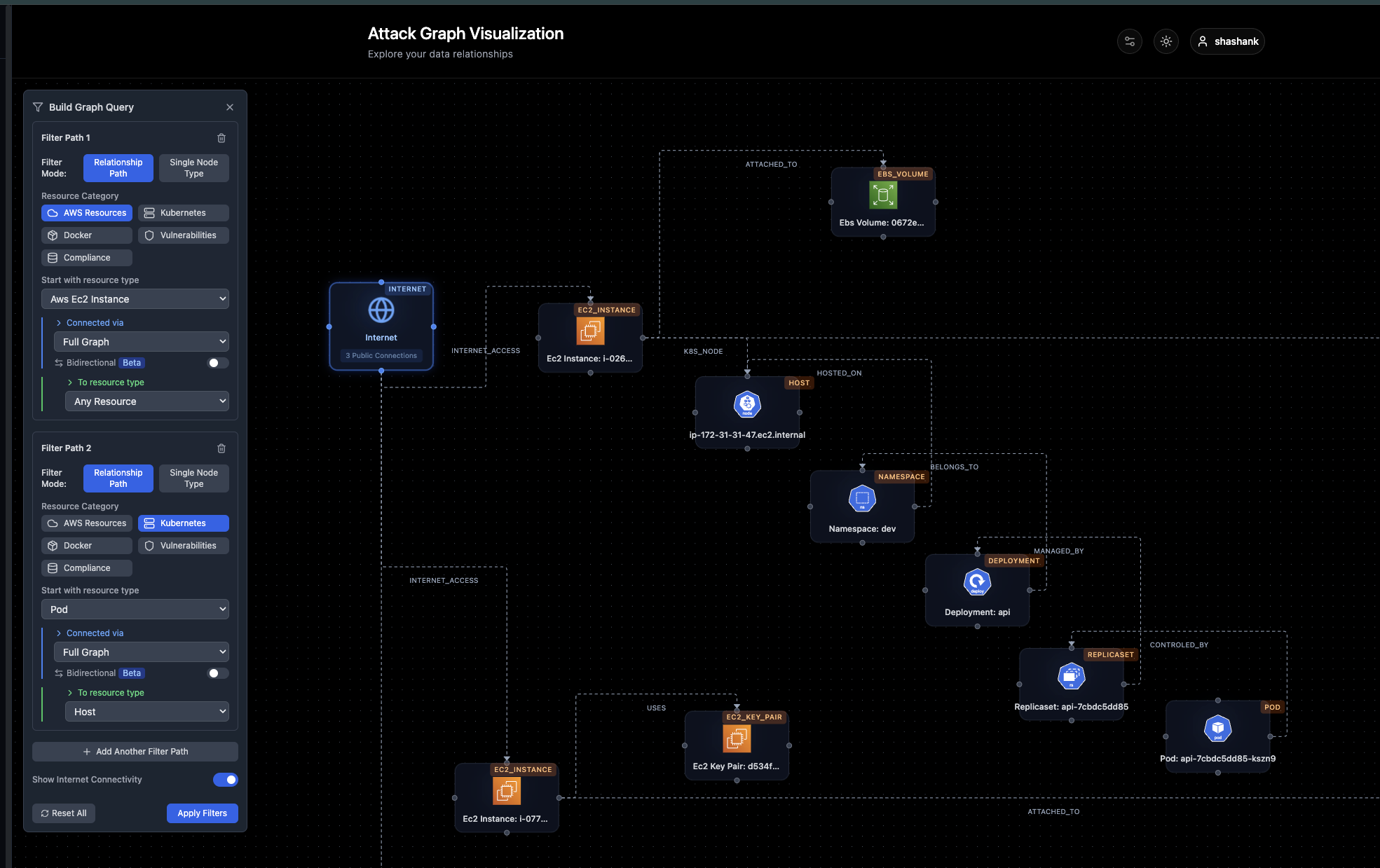Click the USES edge label
Image resolution: width=1380 pixels, height=868 pixels.
tap(656, 708)
